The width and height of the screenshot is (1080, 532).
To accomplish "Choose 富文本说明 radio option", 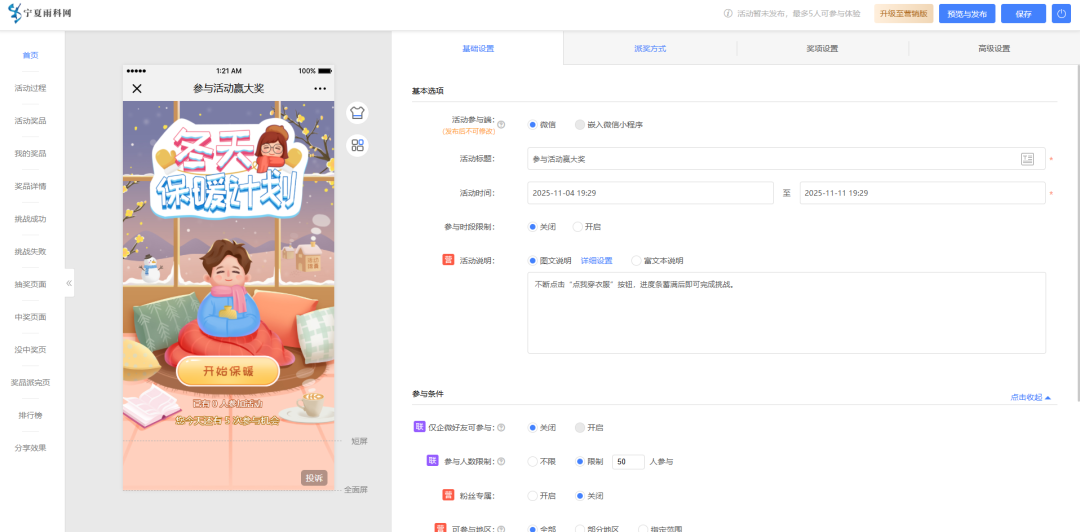I will pos(636,261).
